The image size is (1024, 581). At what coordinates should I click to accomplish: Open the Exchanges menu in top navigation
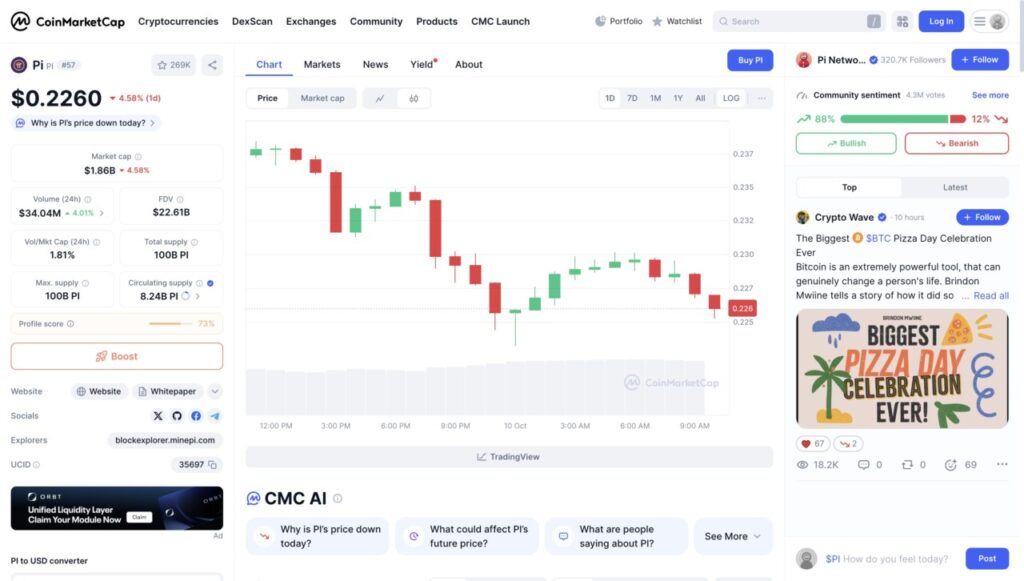[x=311, y=21]
